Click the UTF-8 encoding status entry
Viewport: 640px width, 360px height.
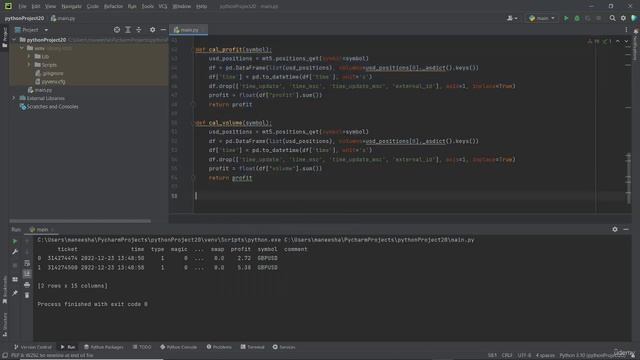pos(524,356)
